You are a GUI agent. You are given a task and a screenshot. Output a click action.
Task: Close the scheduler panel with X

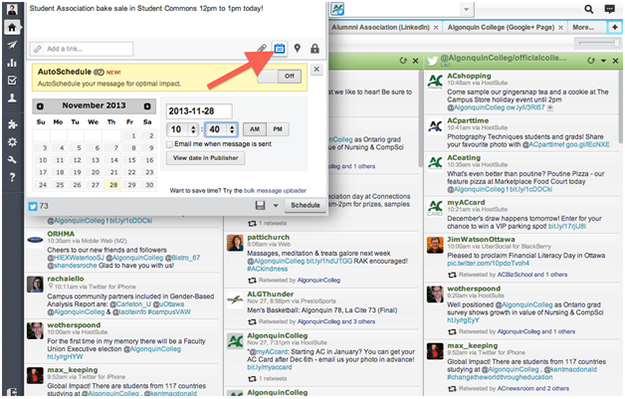click(316, 69)
